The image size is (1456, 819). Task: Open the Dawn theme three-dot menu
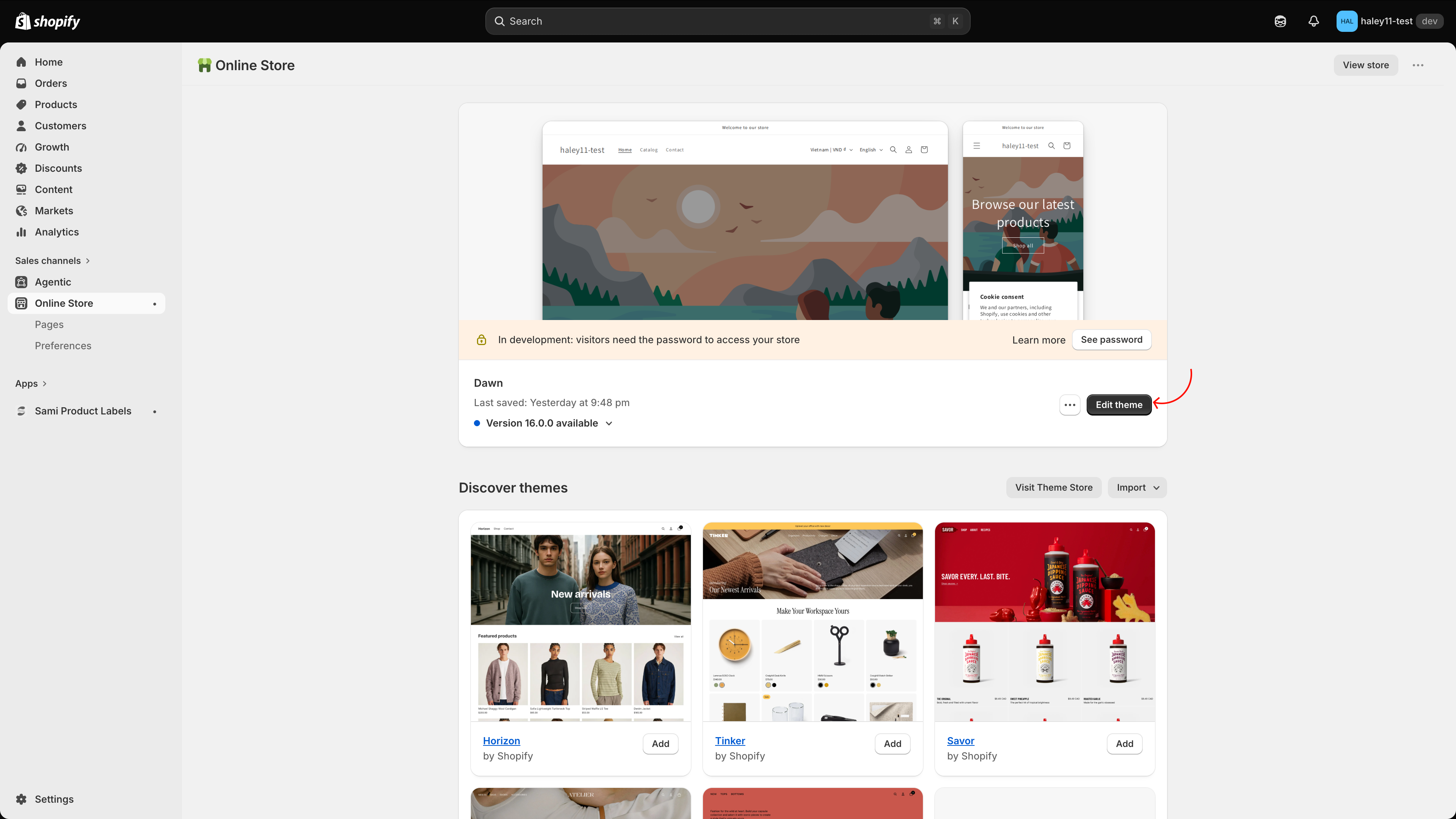pyautogui.click(x=1069, y=405)
